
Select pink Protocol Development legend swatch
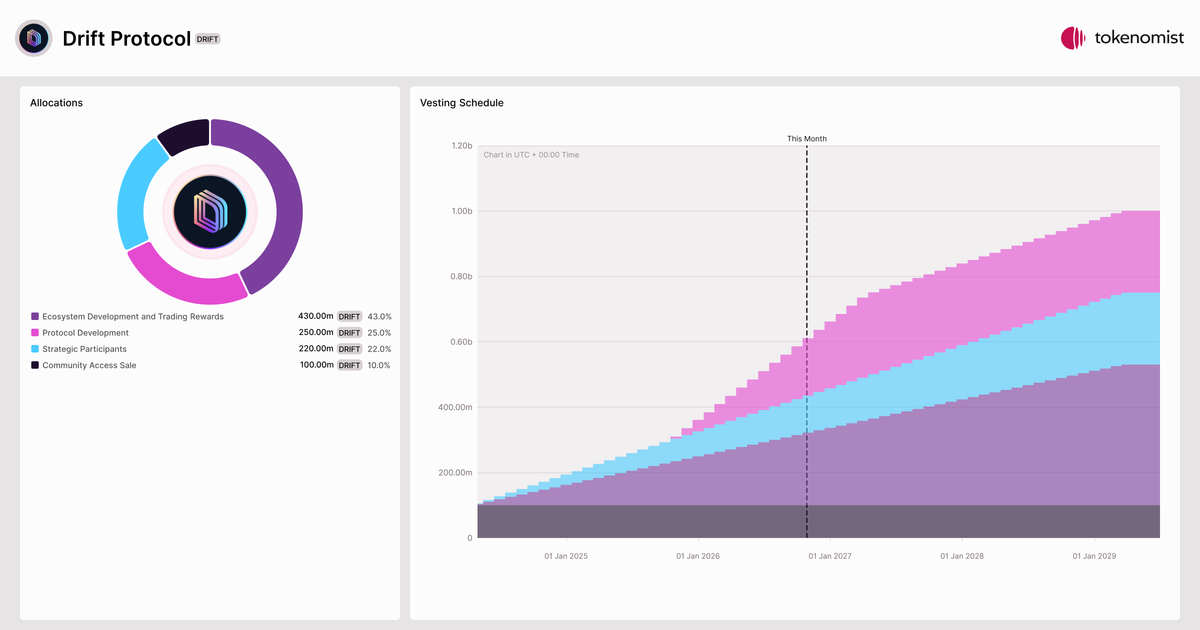35,333
